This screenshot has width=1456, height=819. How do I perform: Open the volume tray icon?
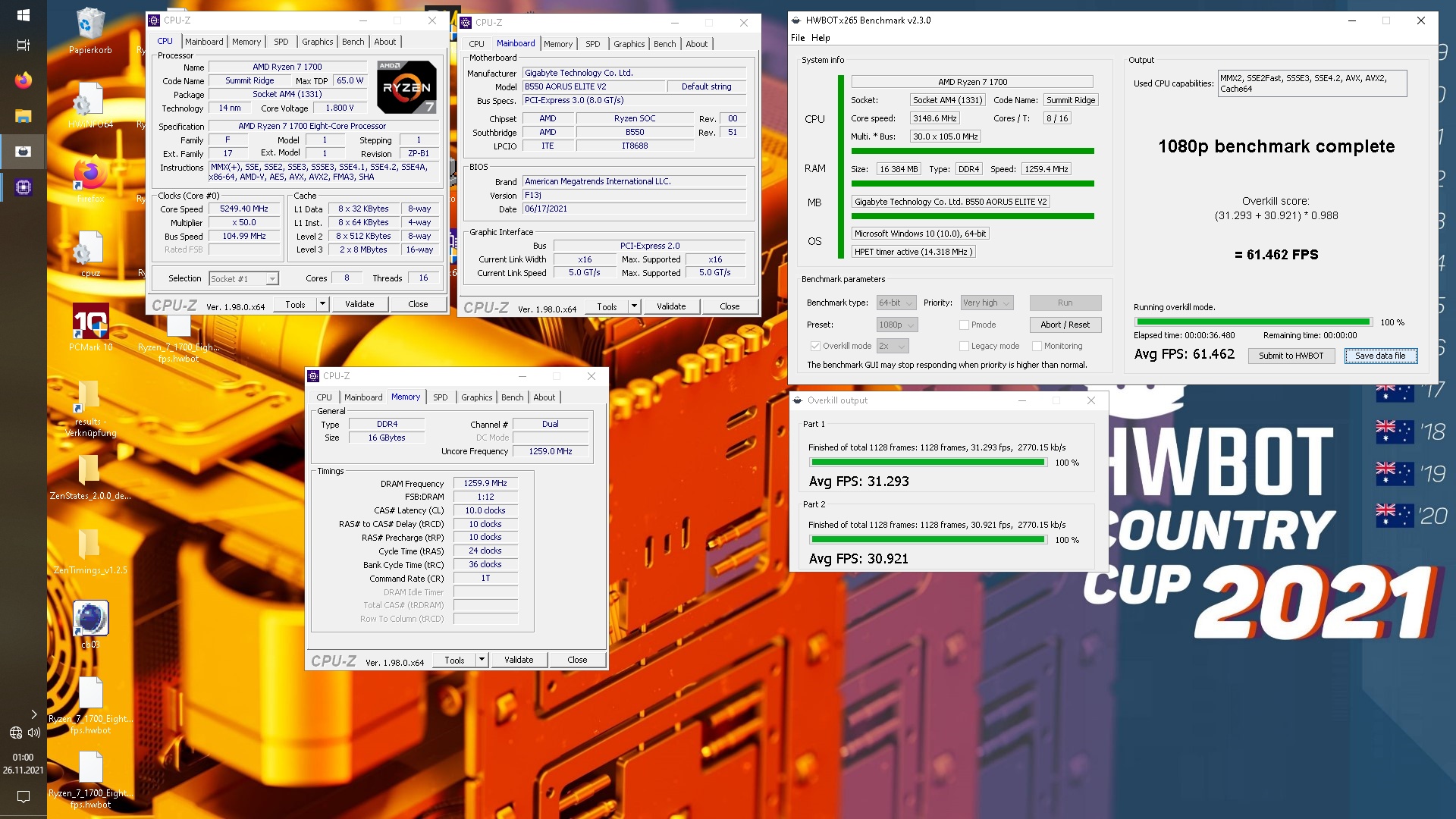click(x=34, y=733)
